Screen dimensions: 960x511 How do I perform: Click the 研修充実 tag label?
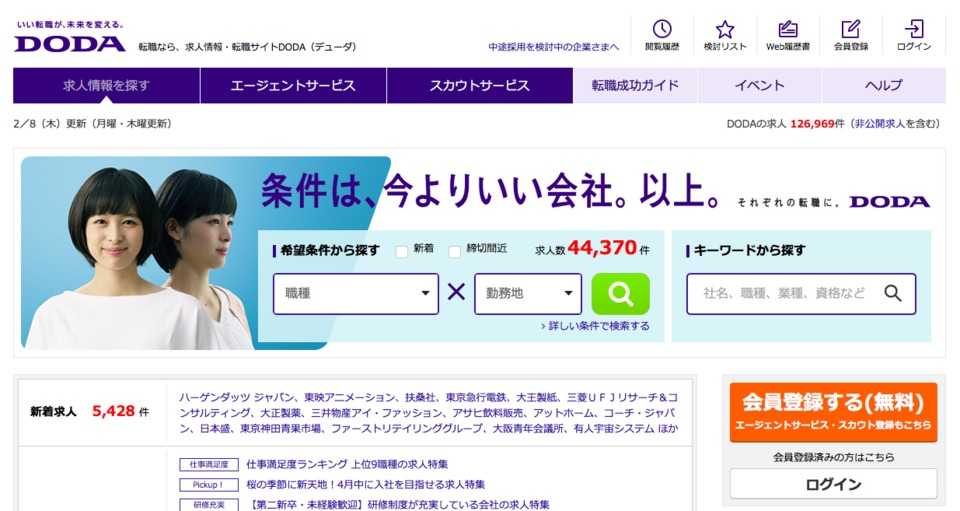click(209, 505)
